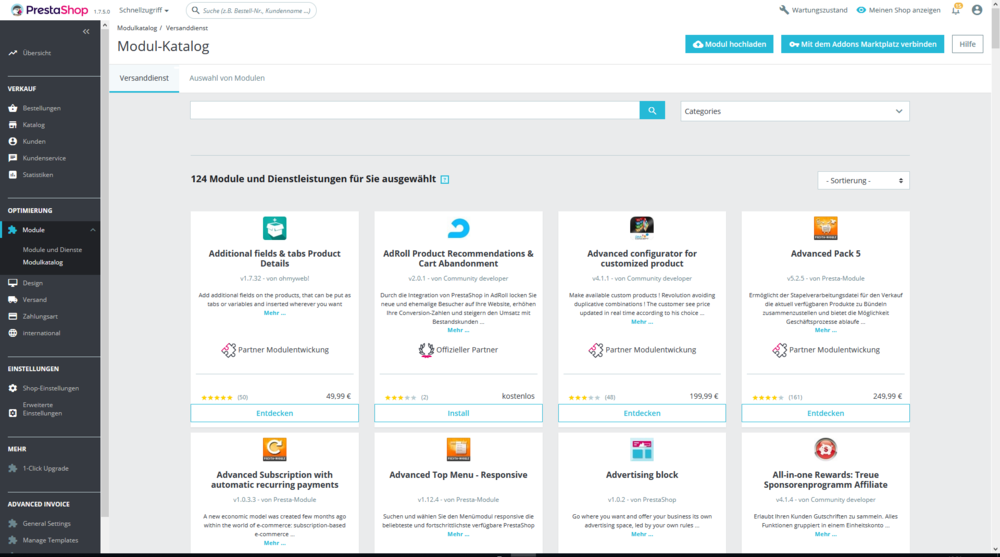Click the Statistiken chart icon in sidebar
Screen dimensions: 1000x557
click(x=13, y=174)
